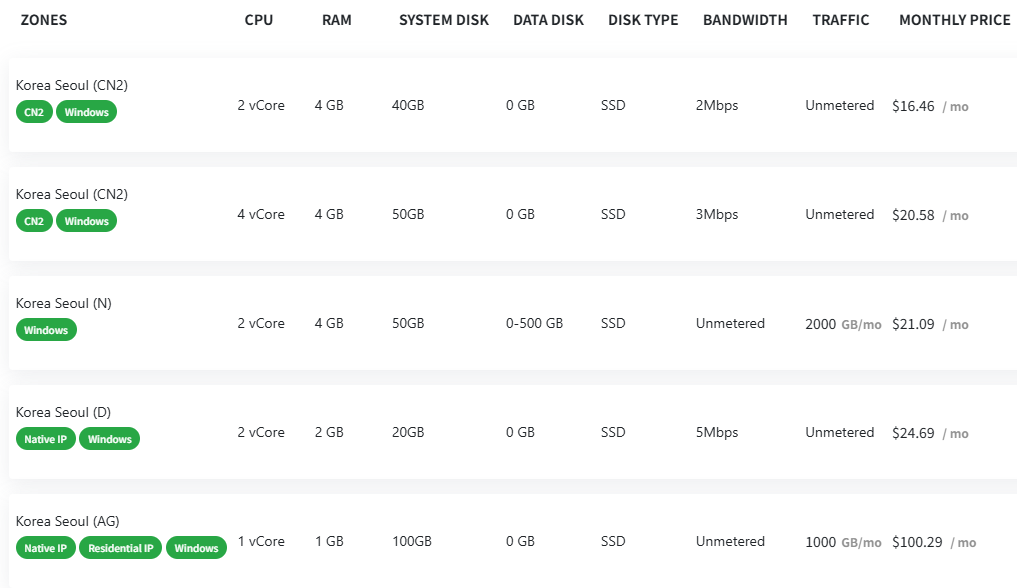
Task: Click the Windows badge under Korea Seoul (N)
Action: point(46,330)
